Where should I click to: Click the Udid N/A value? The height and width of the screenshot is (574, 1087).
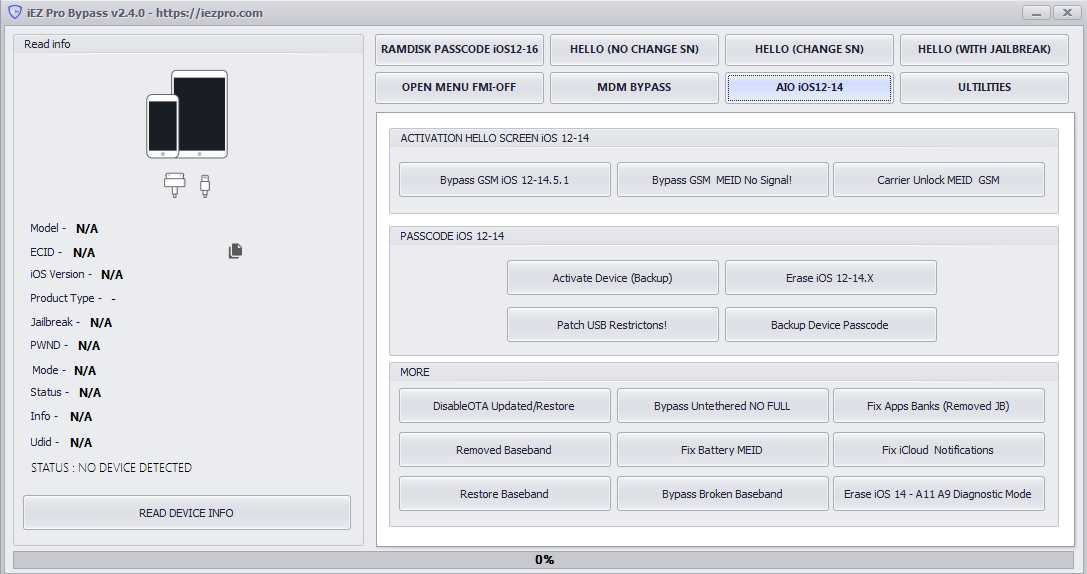click(x=80, y=442)
